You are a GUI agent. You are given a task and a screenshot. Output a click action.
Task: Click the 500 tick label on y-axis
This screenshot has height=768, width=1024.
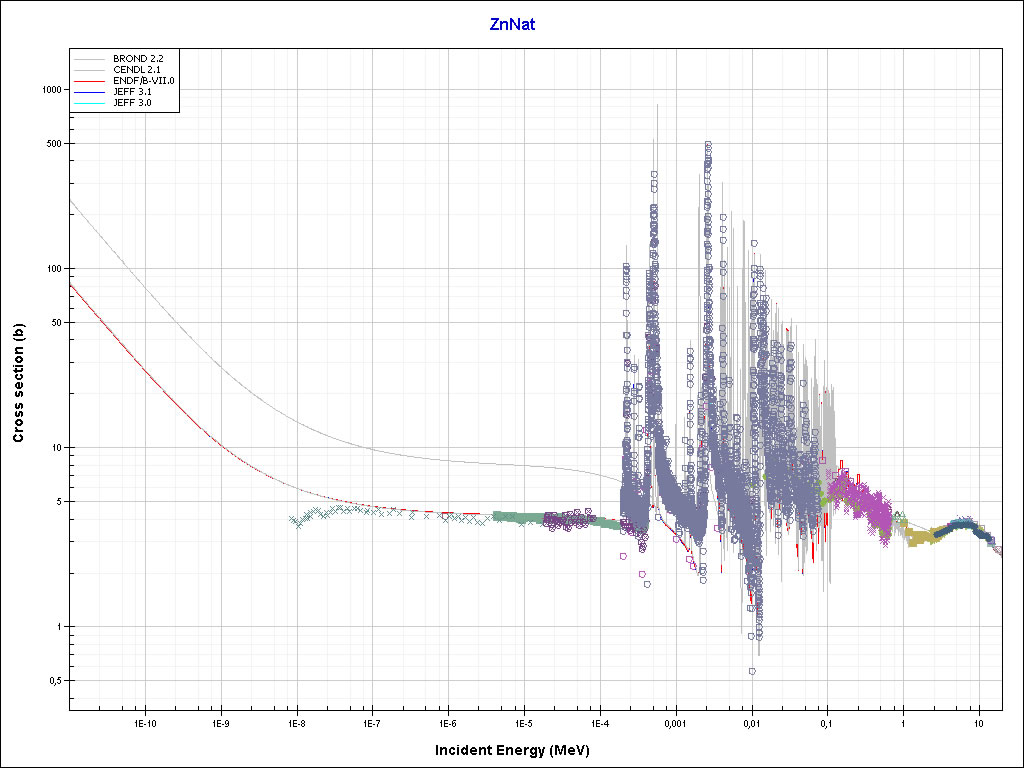(x=55, y=144)
